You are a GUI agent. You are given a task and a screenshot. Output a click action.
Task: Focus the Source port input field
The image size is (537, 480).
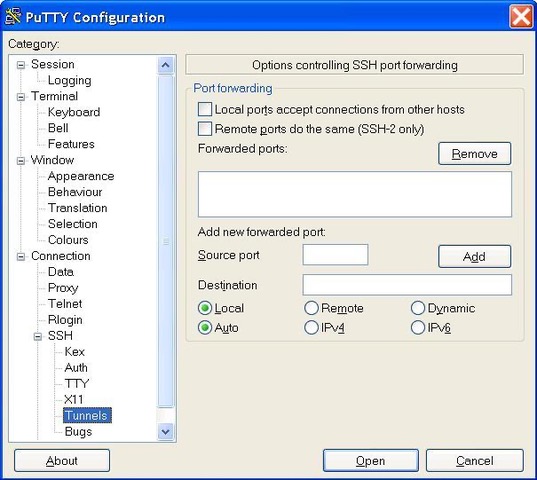(x=336, y=255)
